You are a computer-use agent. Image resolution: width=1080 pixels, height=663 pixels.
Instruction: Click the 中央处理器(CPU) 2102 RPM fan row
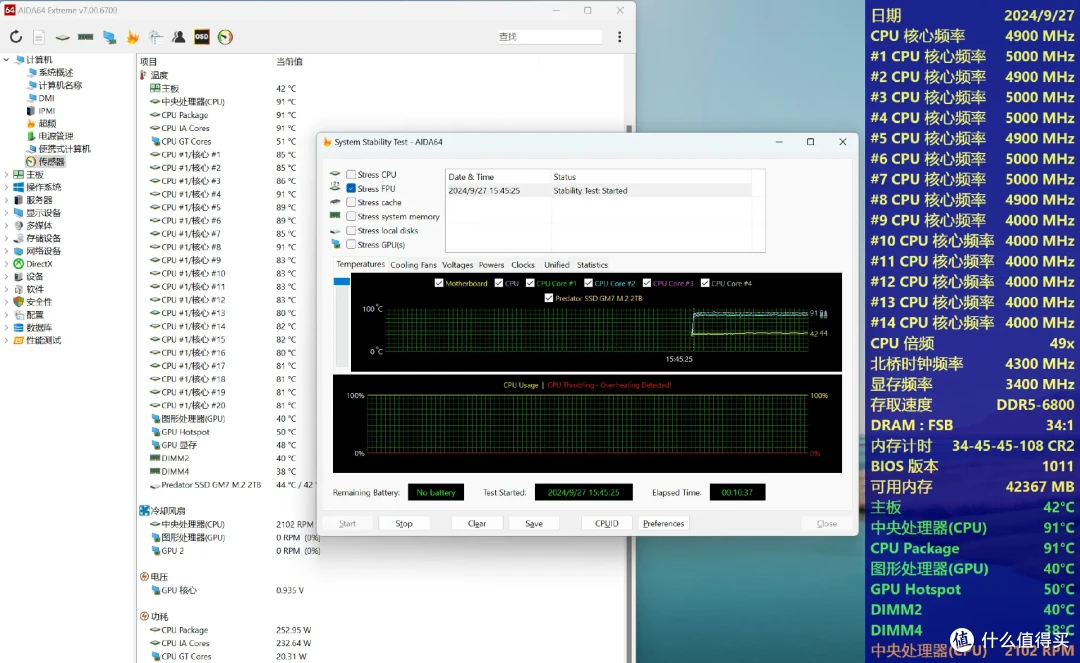click(231, 525)
